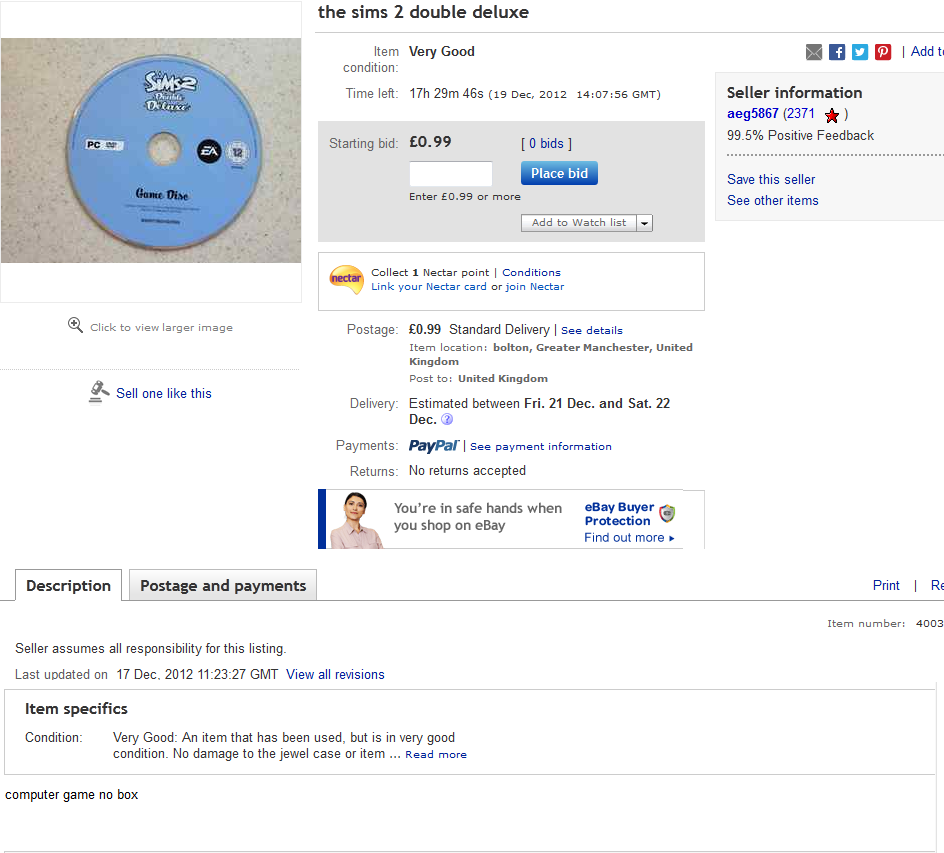Click the magnifier zoom icon under the photo

tap(75, 325)
